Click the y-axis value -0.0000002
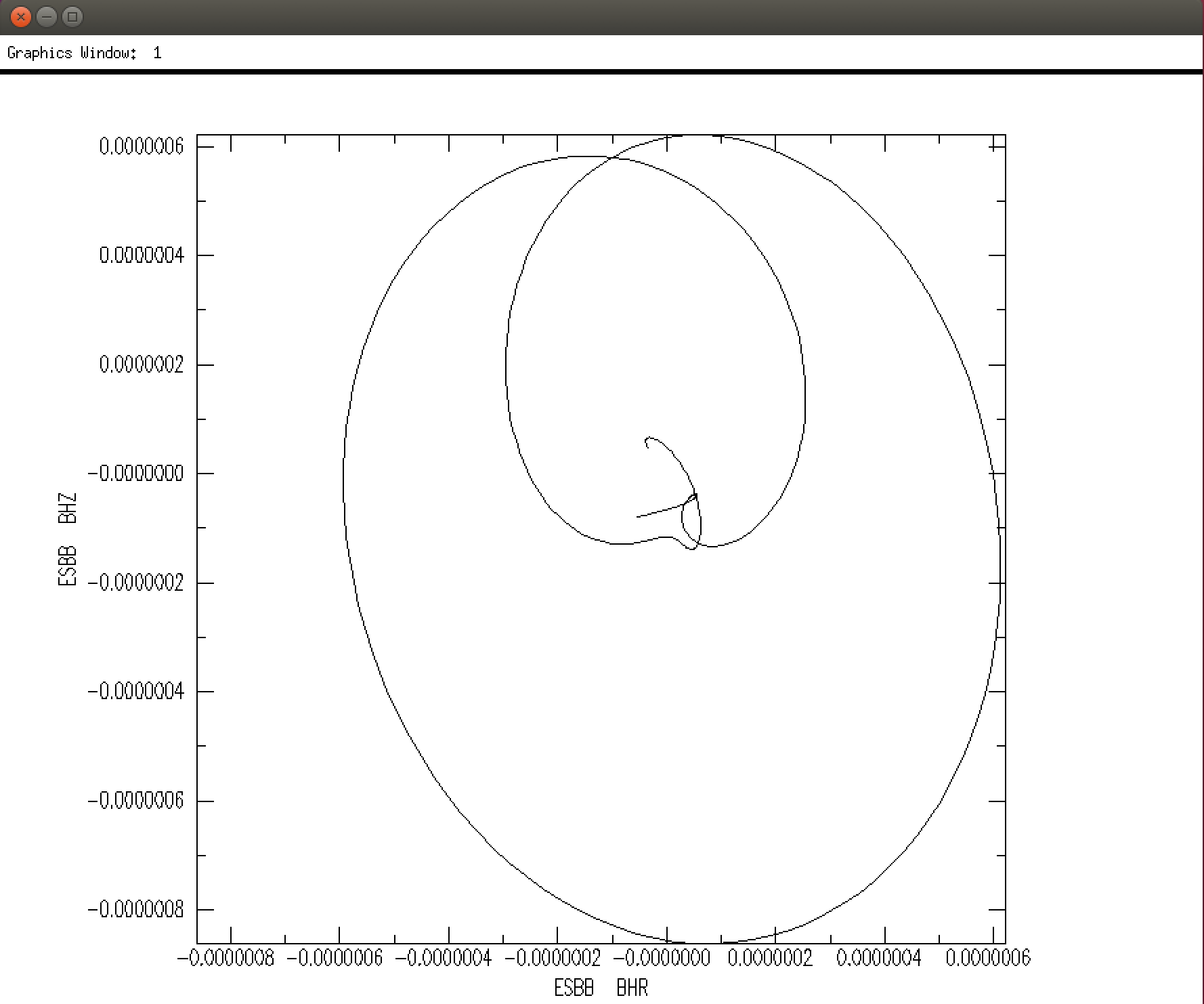Viewport: 1204px width, 1004px height. tap(135, 583)
